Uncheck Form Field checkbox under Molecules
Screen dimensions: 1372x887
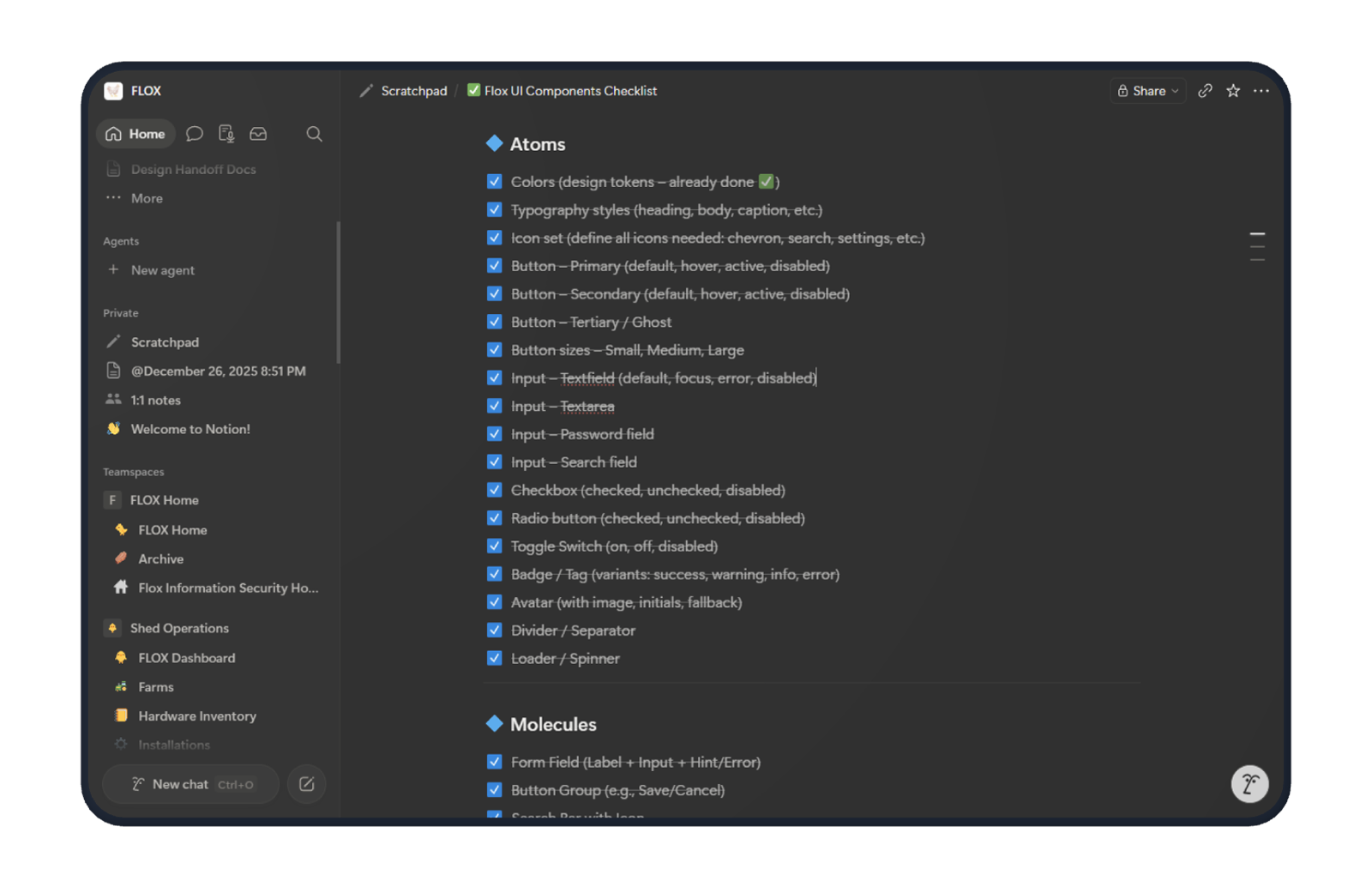point(494,762)
